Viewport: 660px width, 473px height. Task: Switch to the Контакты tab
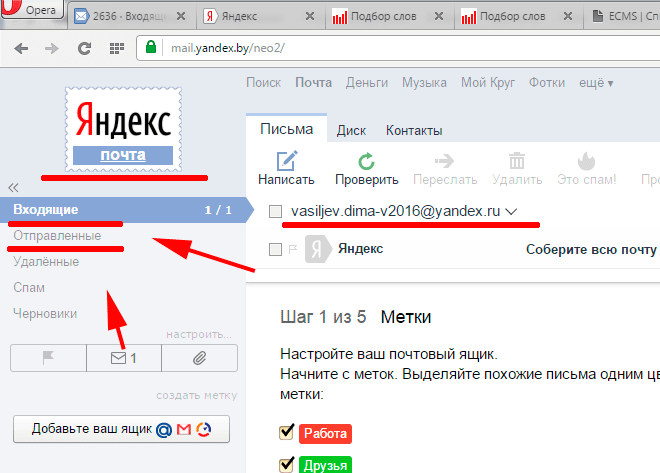(414, 130)
